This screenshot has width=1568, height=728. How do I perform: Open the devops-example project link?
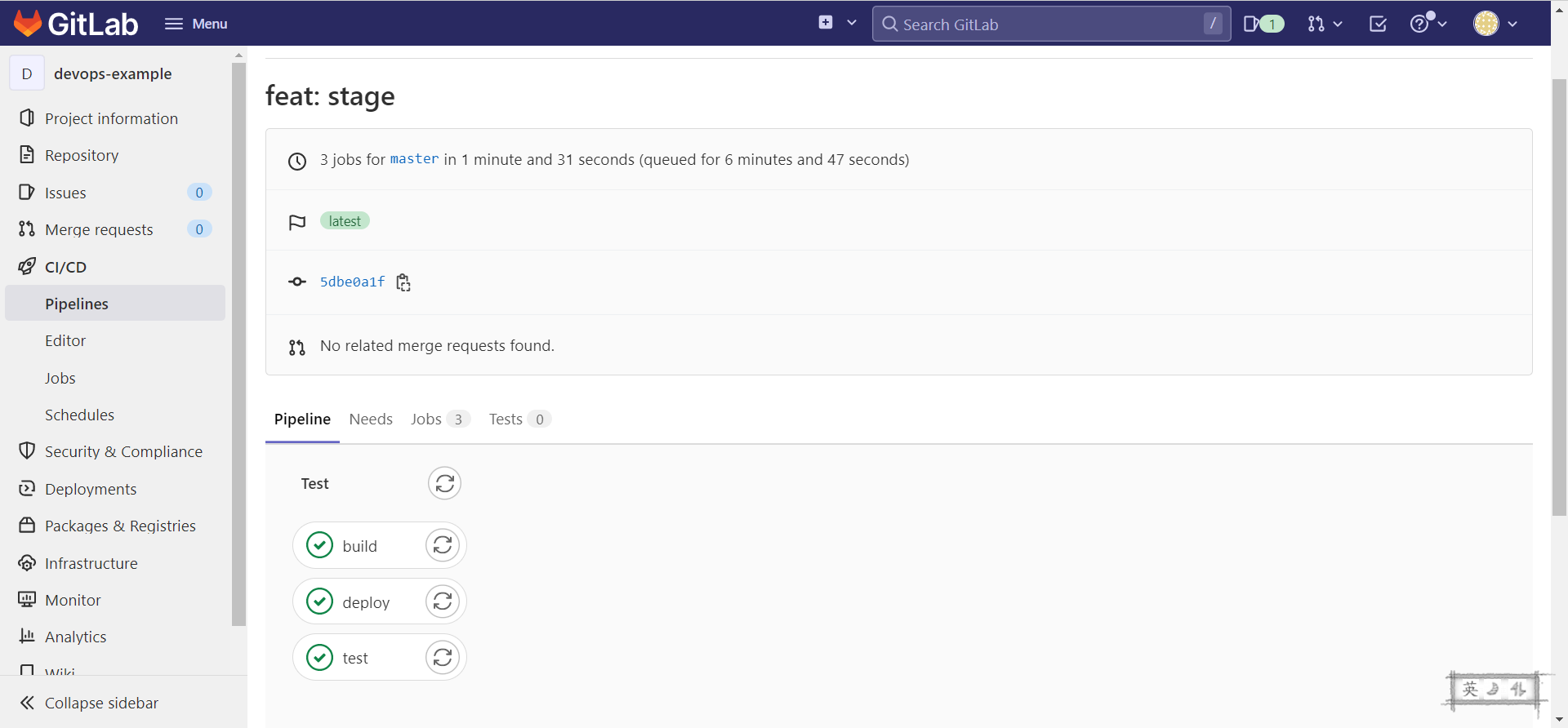[x=113, y=73]
